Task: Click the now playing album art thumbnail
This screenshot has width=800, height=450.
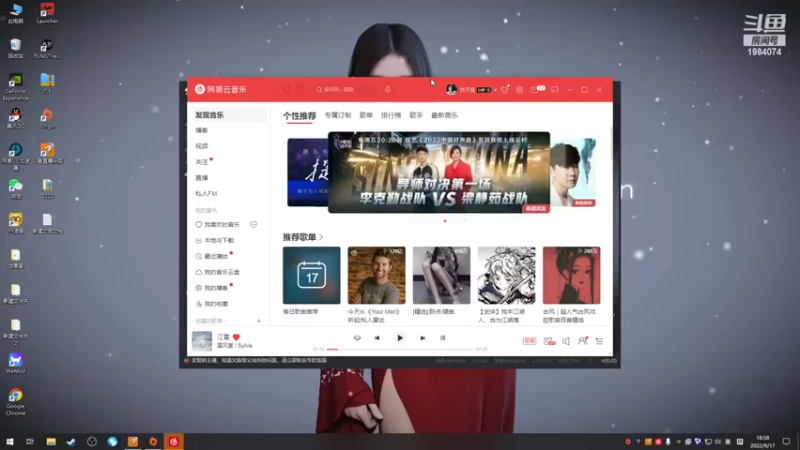Action: point(202,341)
